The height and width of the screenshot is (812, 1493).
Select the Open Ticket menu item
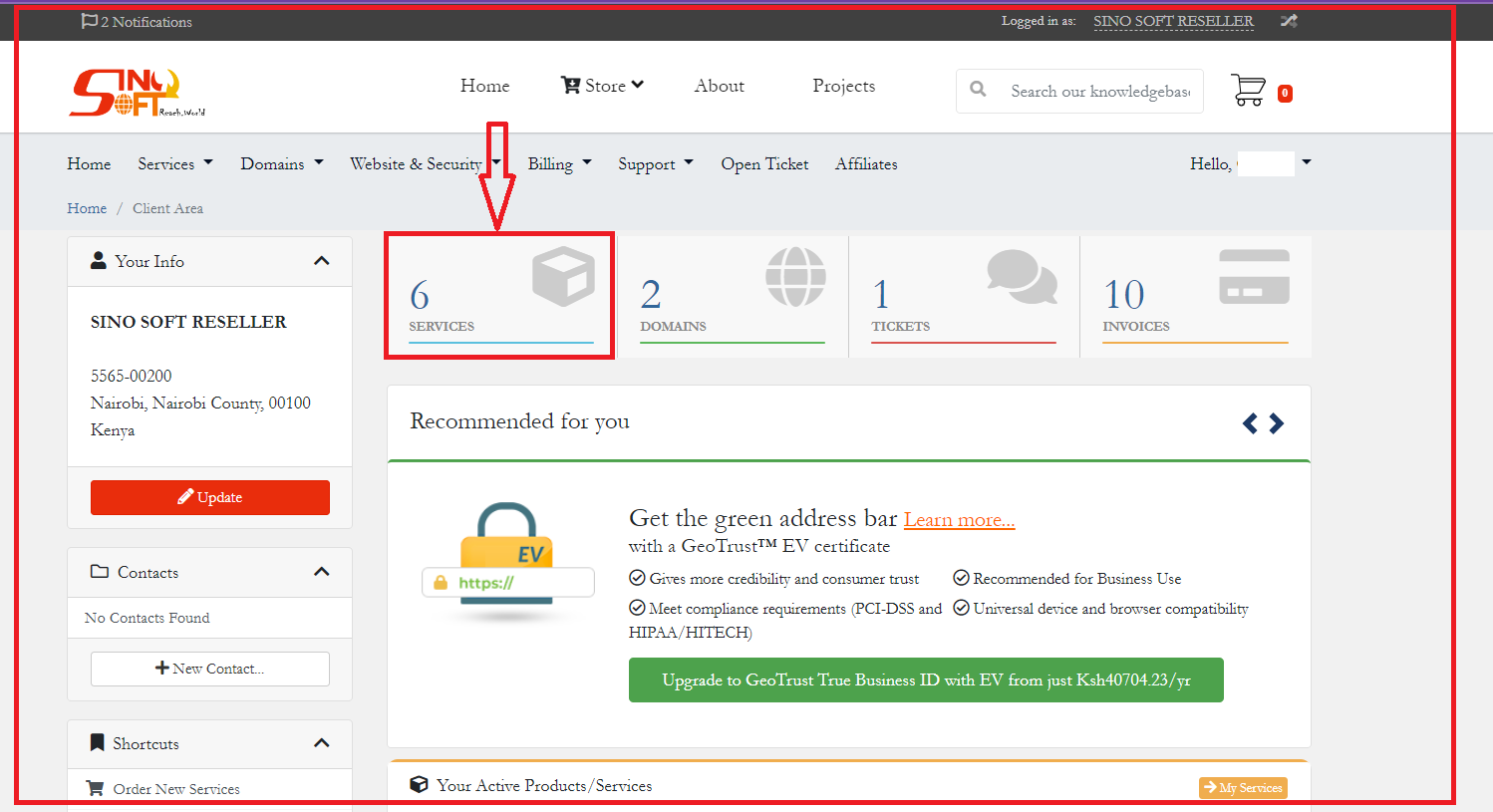764,163
